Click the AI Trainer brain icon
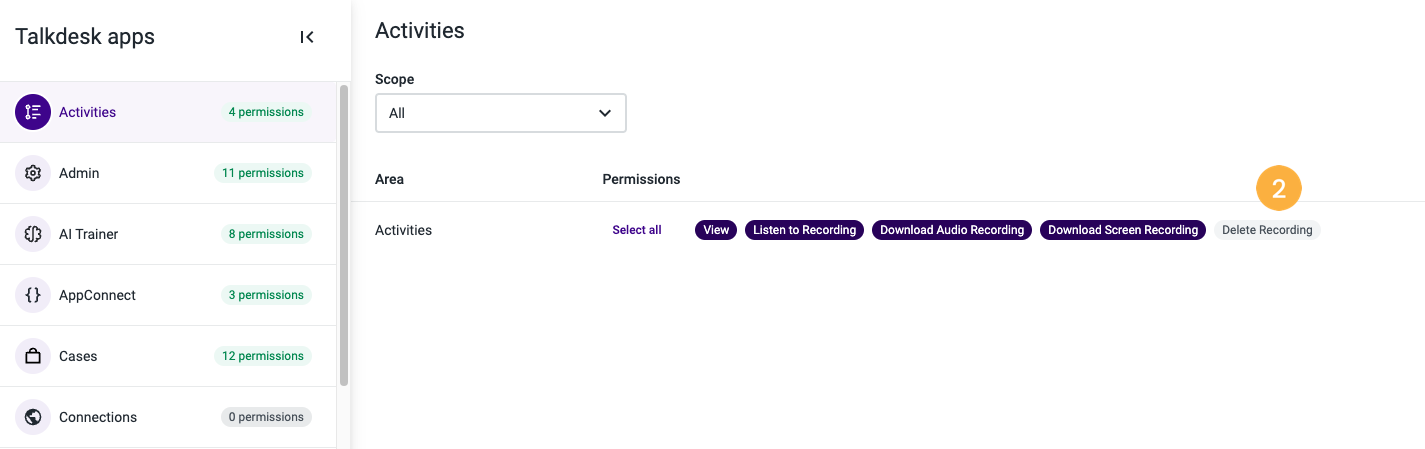This screenshot has height=449, width=1425. pos(33,234)
